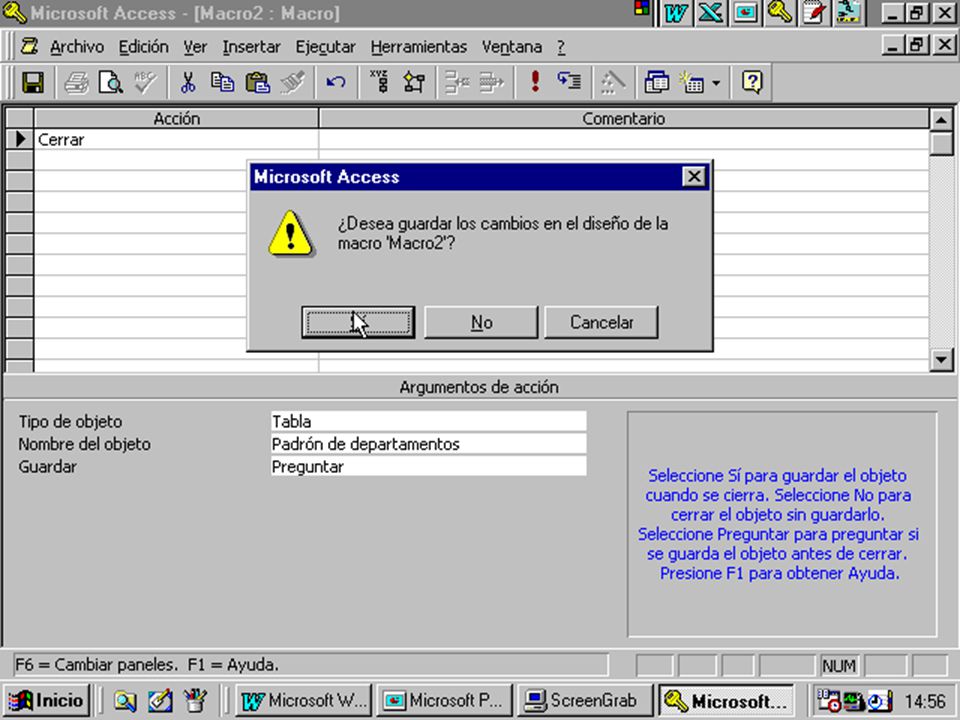
Task: Close the Microsoft Access dialog with X
Action: 694,177
